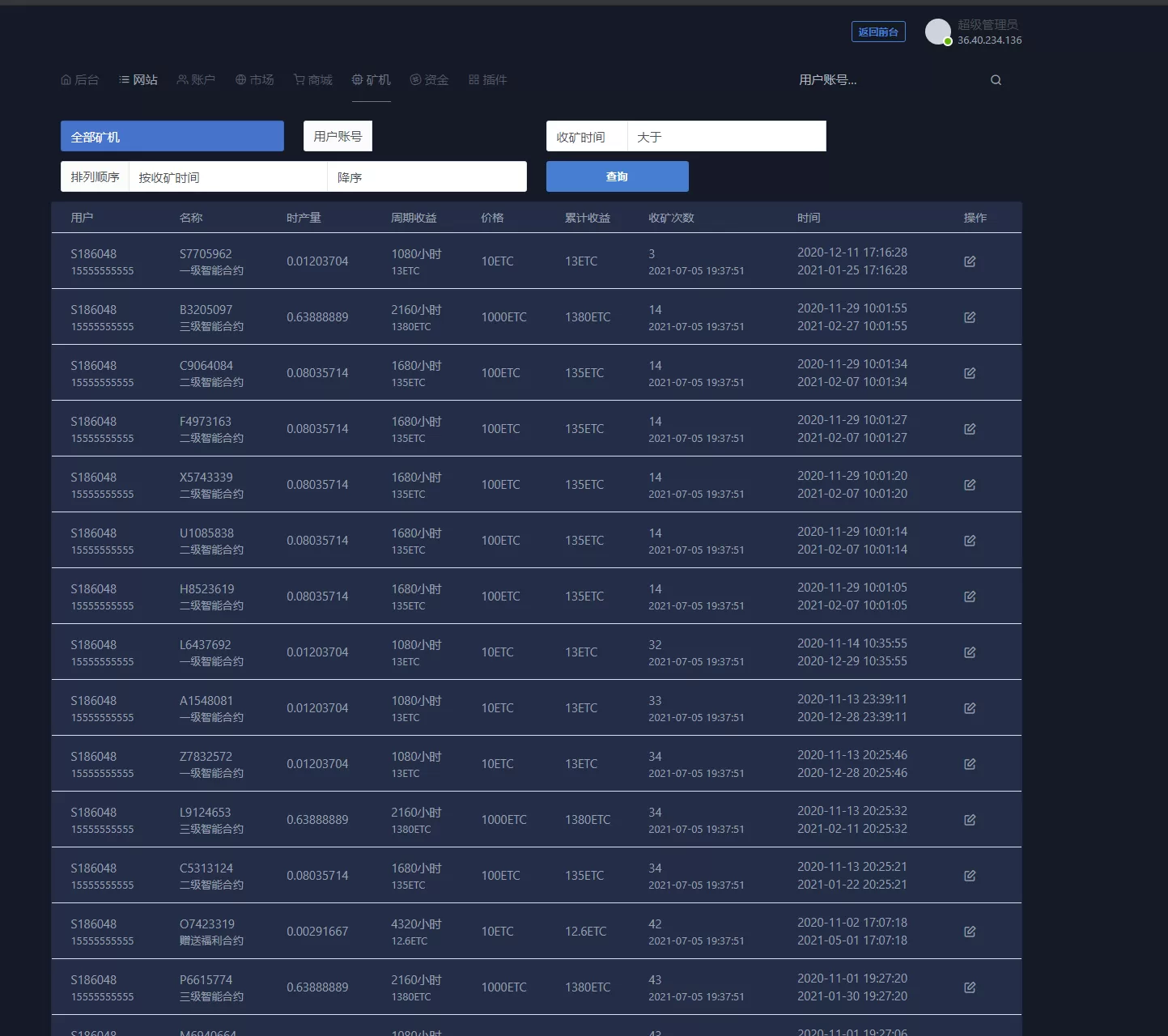Click the 时产量 column header
The width and height of the screenshot is (1168, 1036).
[304, 218]
